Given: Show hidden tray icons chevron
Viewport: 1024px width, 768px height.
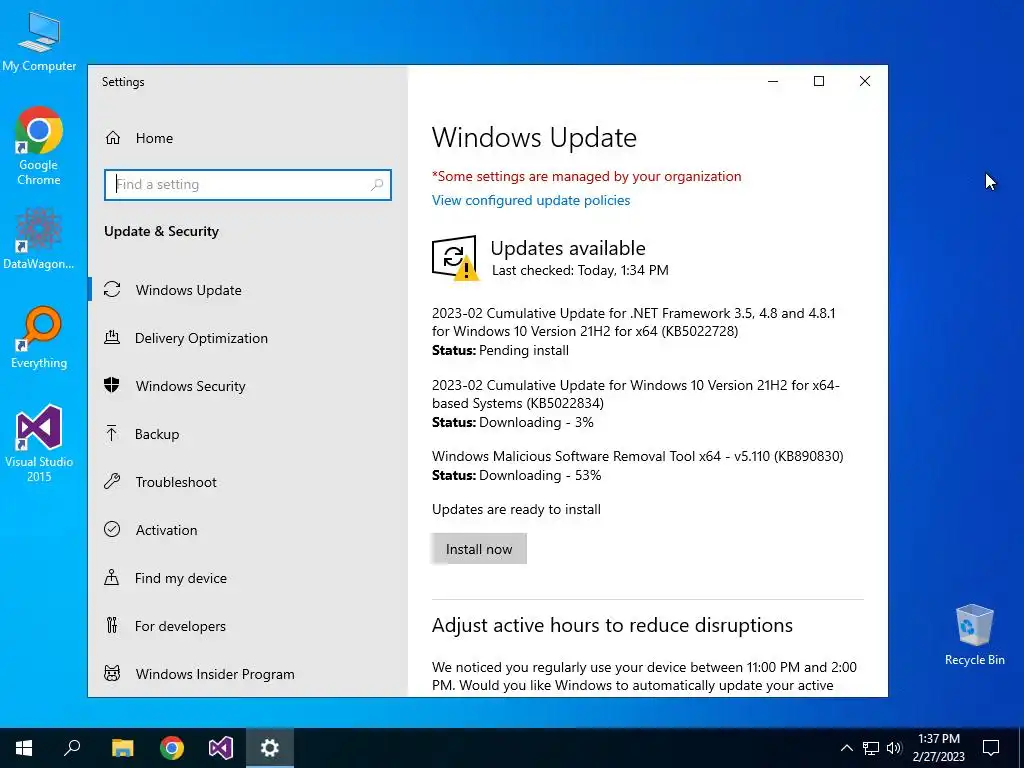Looking at the screenshot, I should click(846, 748).
